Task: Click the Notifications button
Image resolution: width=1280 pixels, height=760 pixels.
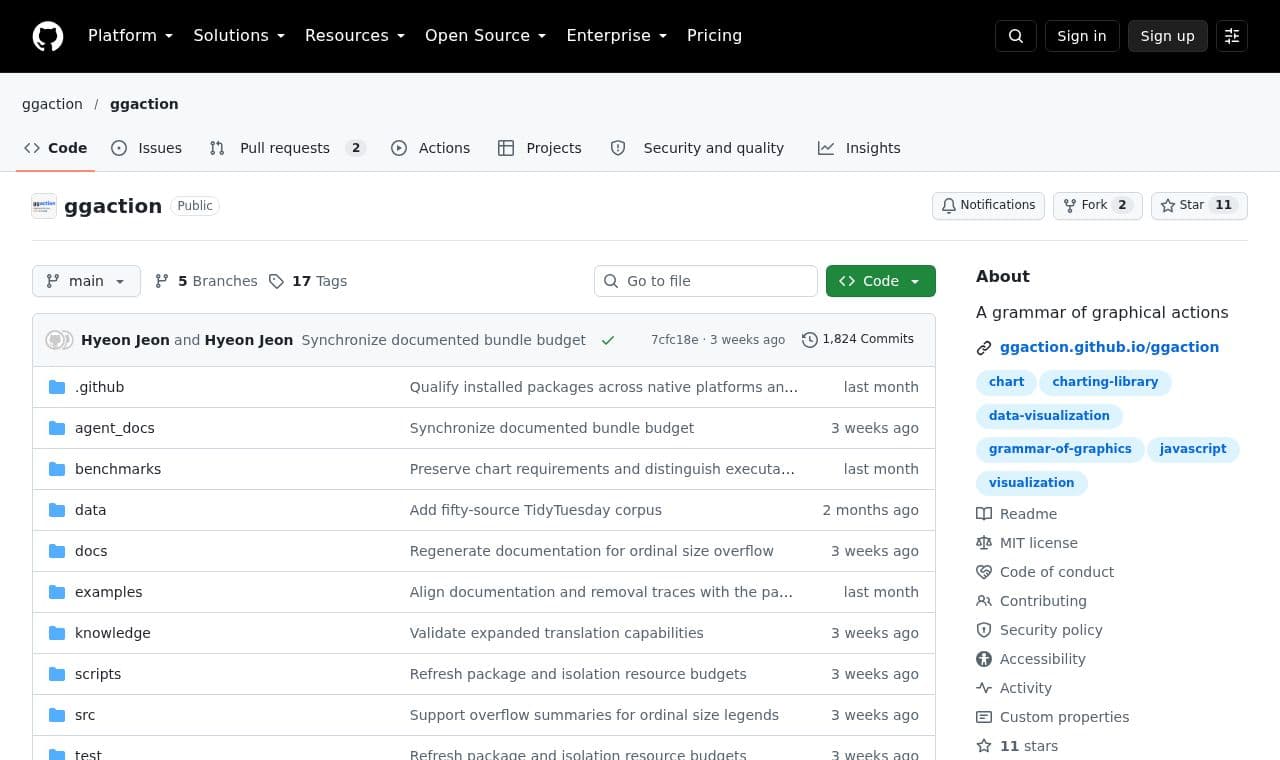Action: tap(988, 205)
